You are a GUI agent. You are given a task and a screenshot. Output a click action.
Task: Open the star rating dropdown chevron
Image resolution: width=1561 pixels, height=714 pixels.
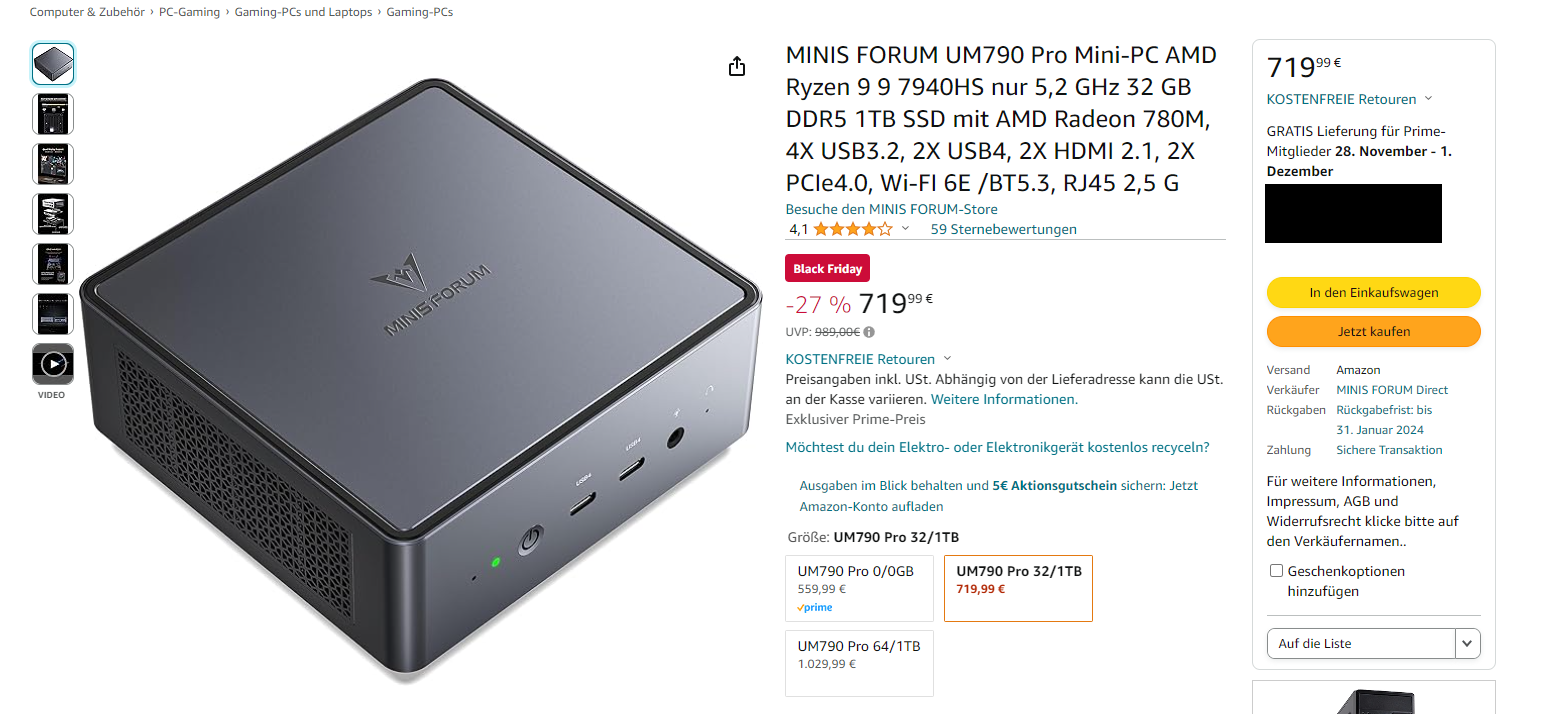click(906, 229)
